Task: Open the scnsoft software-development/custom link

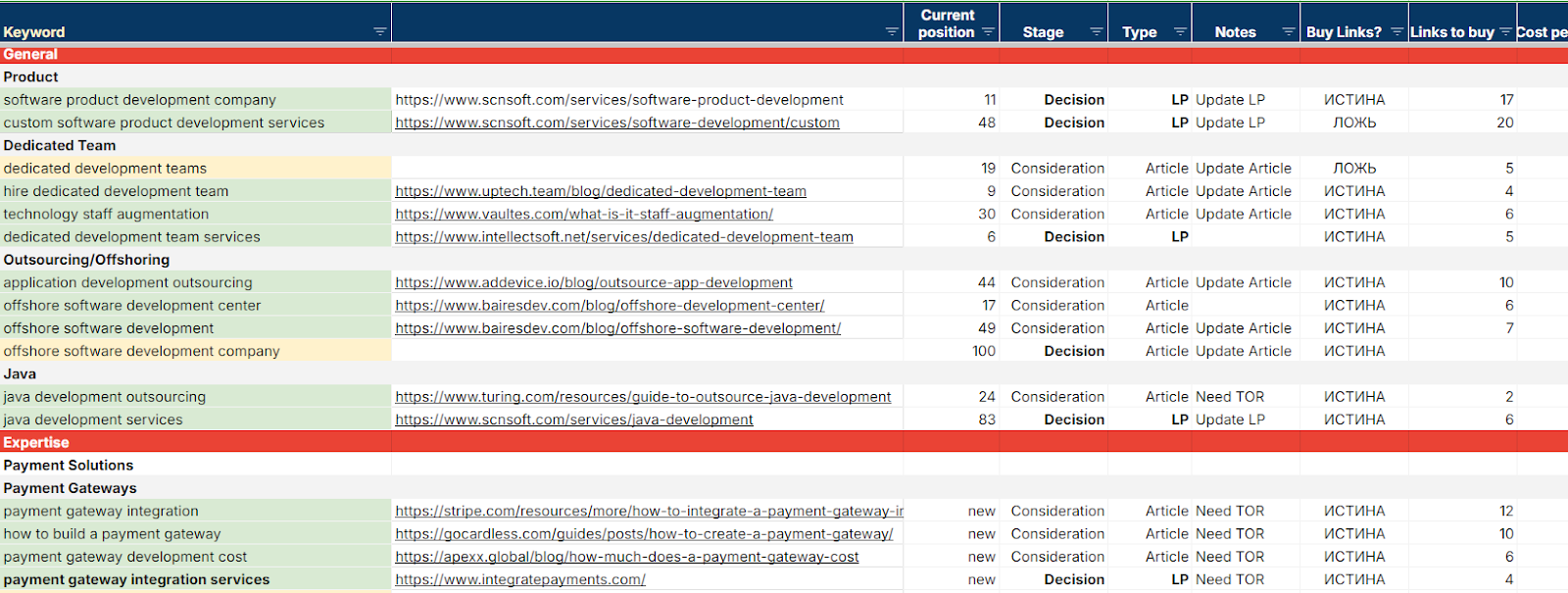Action: [x=617, y=123]
